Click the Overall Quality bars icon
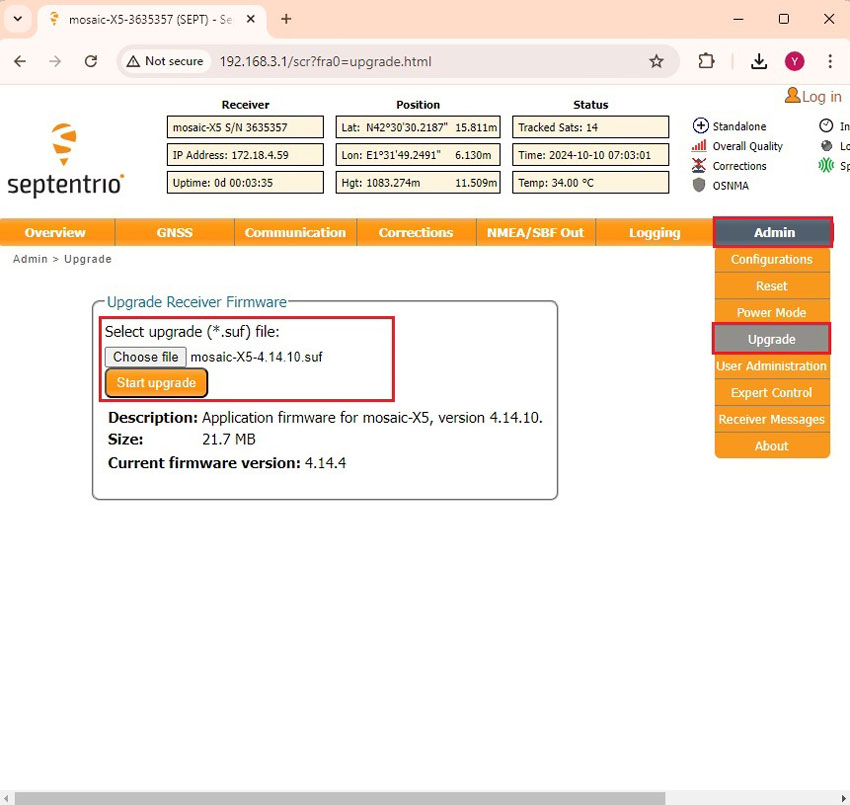Viewport: 850px width, 805px height. 700,146
